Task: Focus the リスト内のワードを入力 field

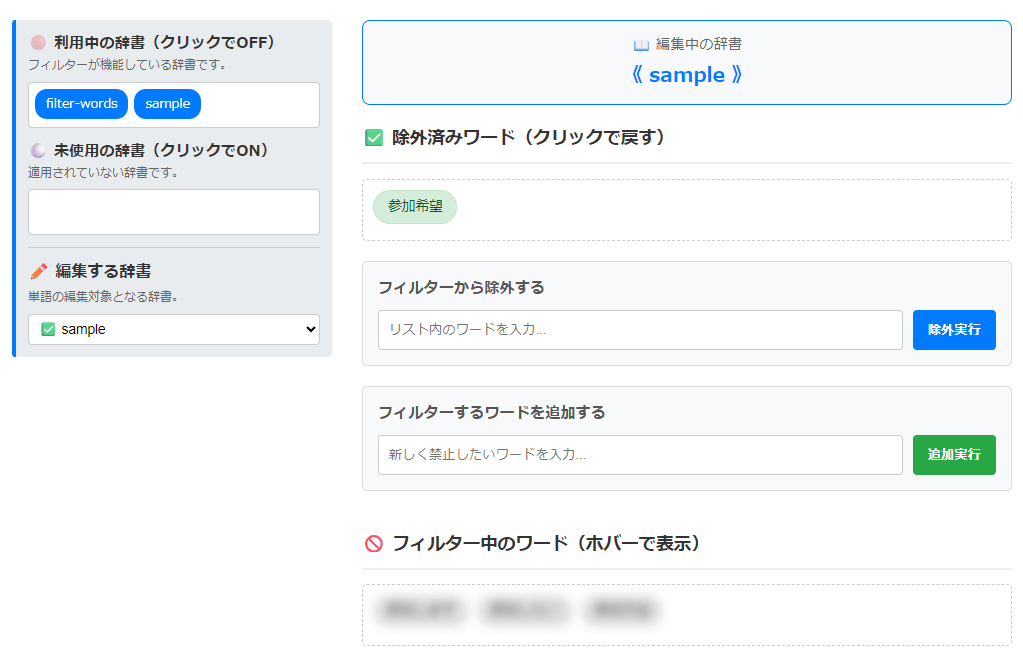Action: click(x=640, y=330)
